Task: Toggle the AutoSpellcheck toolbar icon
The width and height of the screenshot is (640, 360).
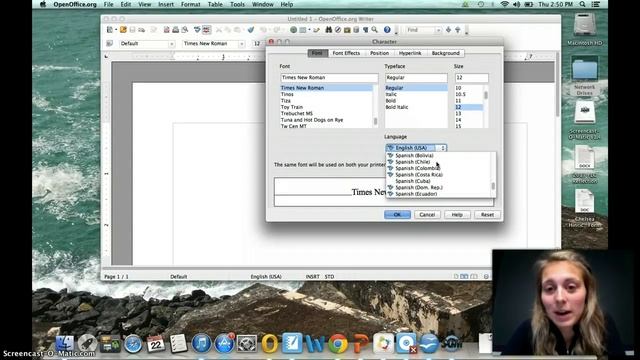Action: click(207, 30)
